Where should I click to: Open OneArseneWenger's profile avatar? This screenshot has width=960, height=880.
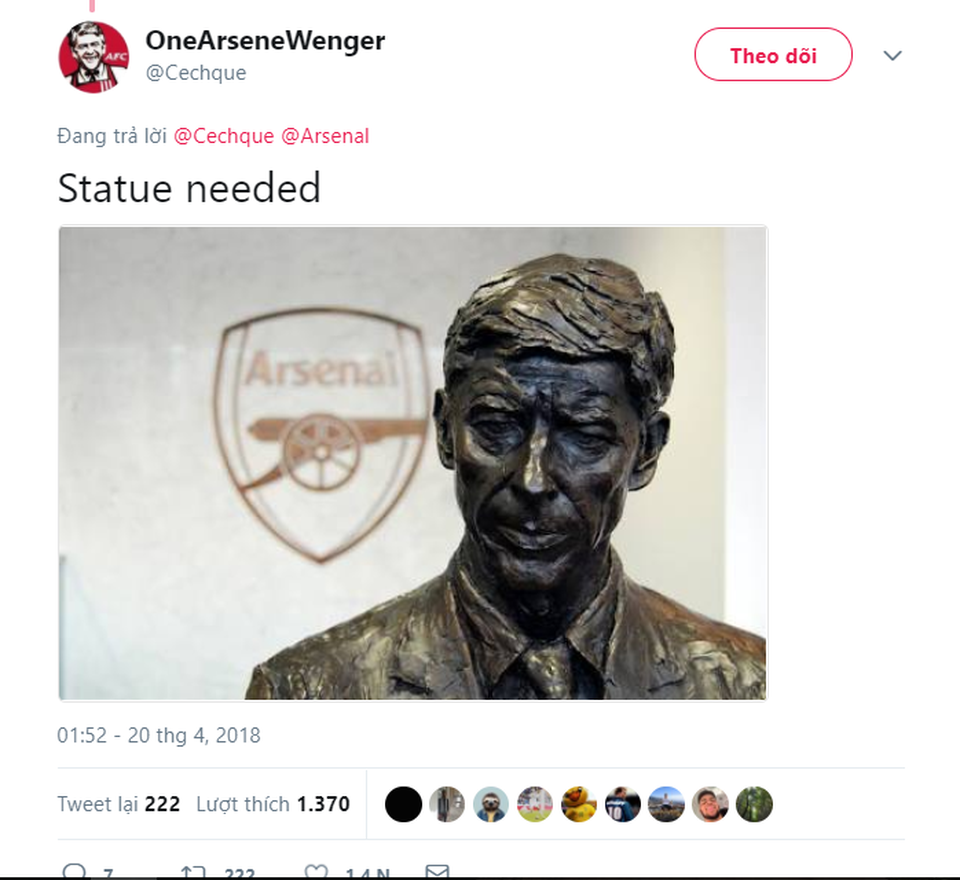coord(93,56)
